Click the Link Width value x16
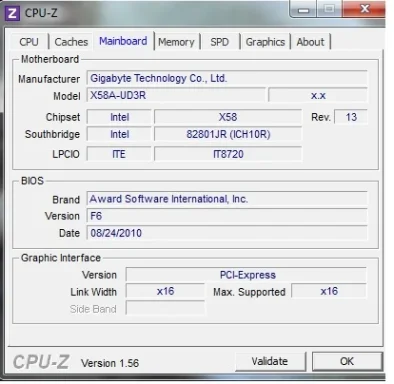This screenshot has height=384, width=394. coord(165,291)
